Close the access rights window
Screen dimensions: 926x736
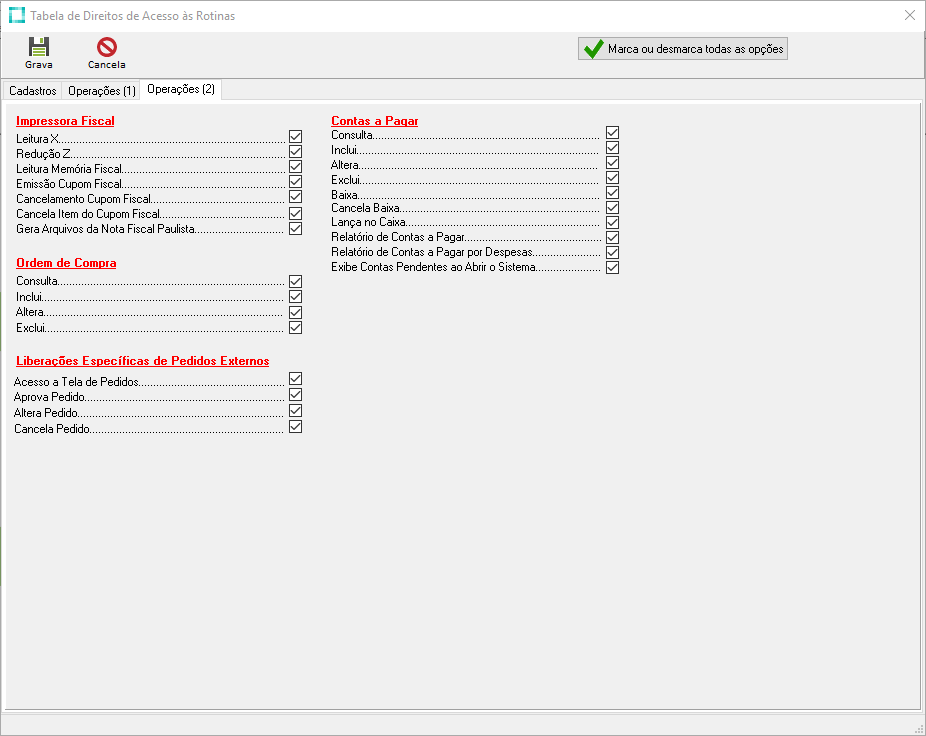tap(909, 16)
